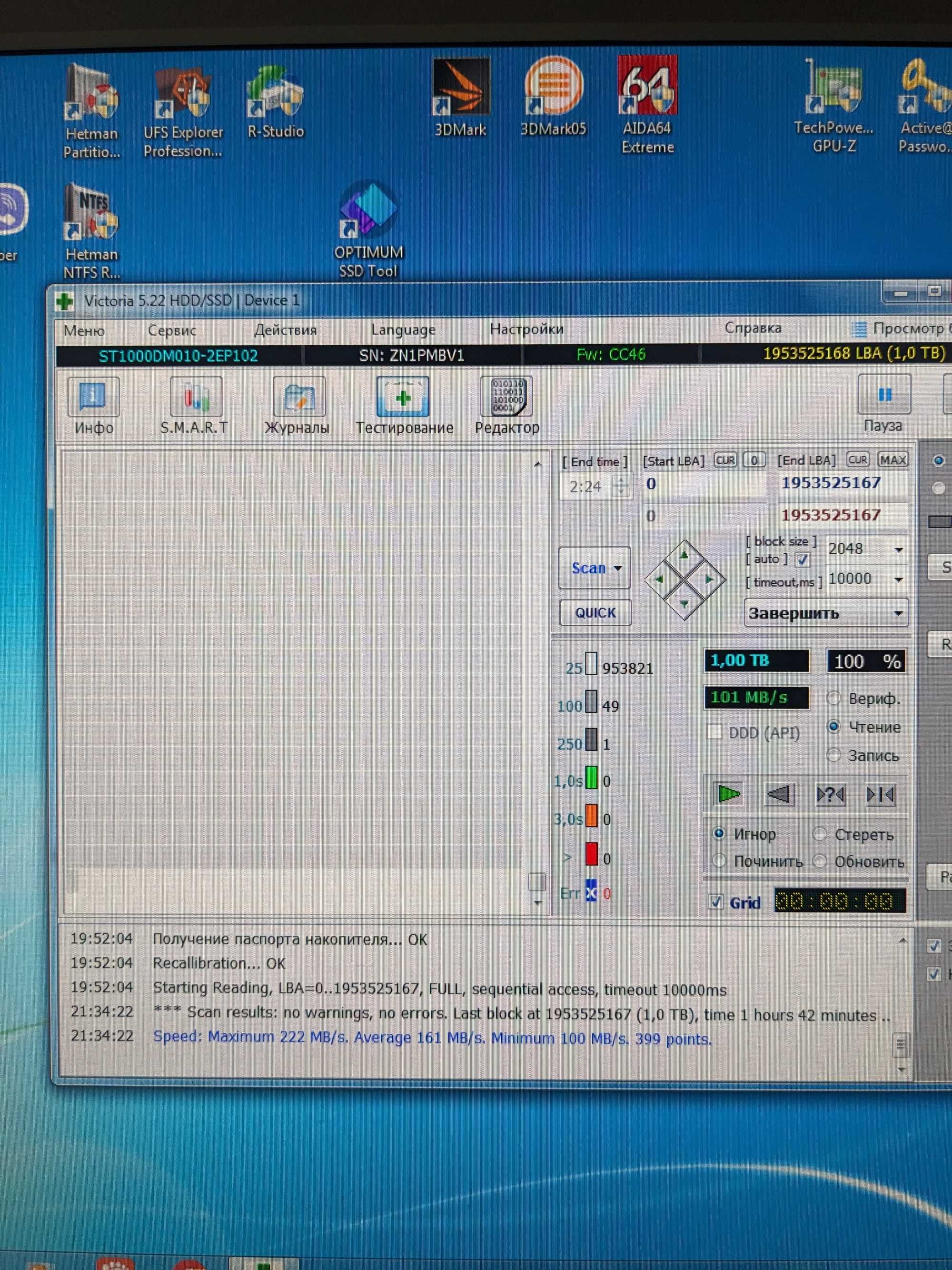The image size is (952, 1270).
Task: Click the log panel scrollbar down arrow
Action: click(x=901, y=1069)
